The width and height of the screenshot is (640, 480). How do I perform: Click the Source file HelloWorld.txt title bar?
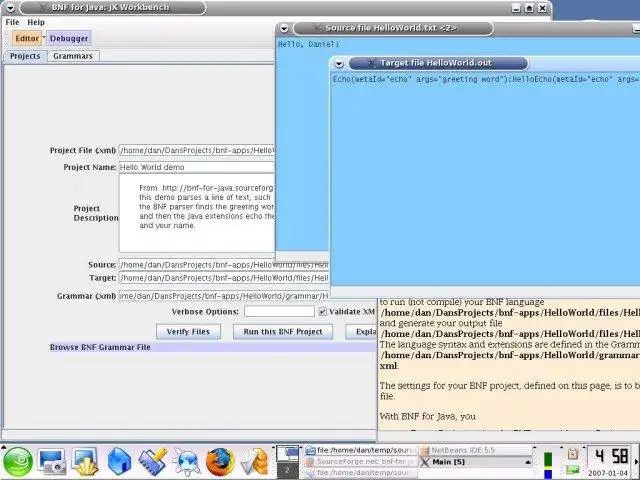pos(393,28)
